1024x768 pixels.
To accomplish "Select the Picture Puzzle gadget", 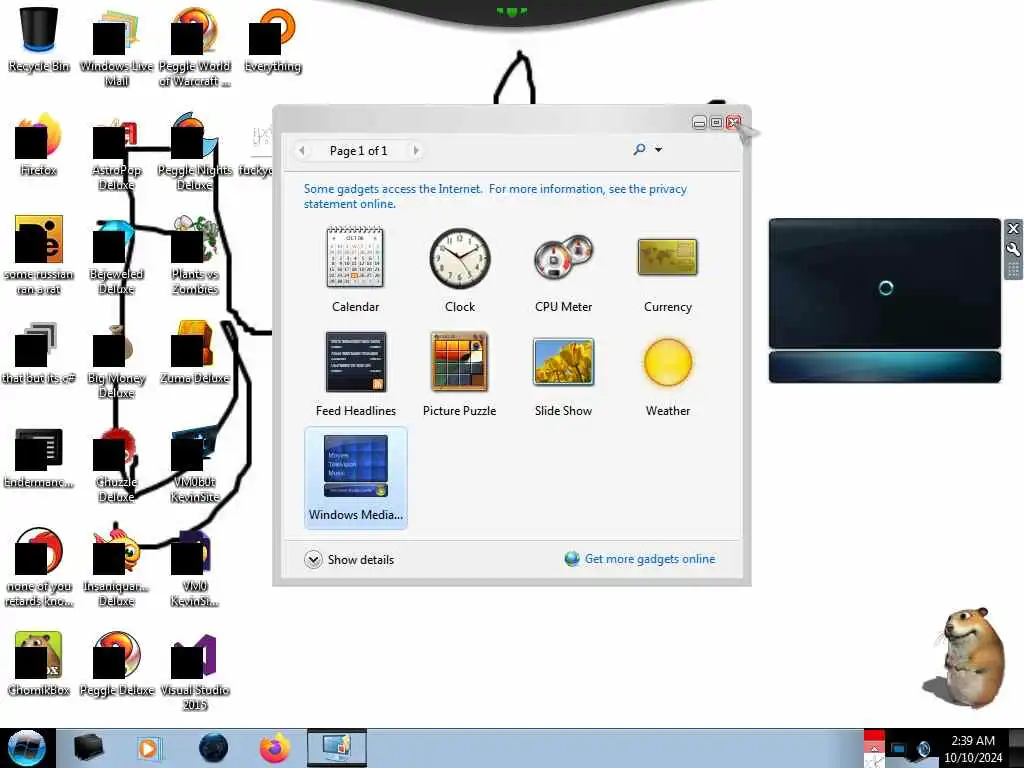I will [460, 374].
